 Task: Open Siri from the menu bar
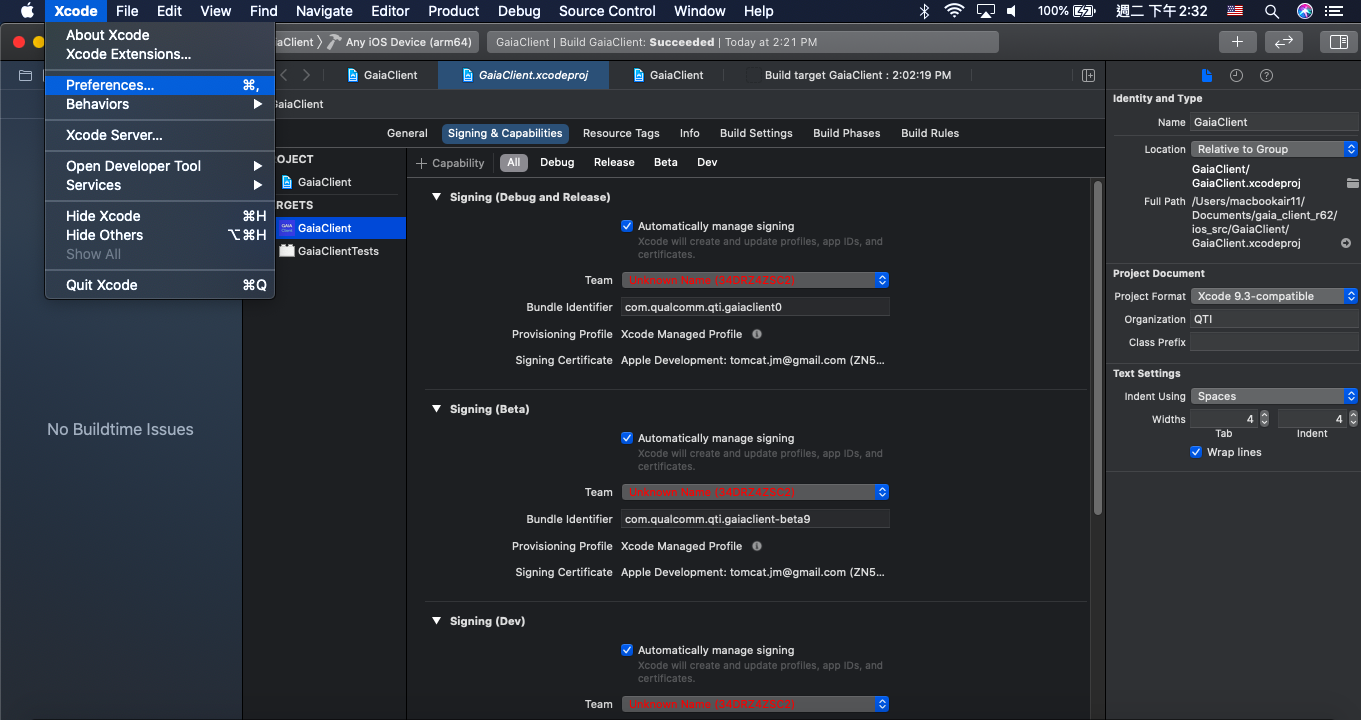click(x=1305, y=11)
